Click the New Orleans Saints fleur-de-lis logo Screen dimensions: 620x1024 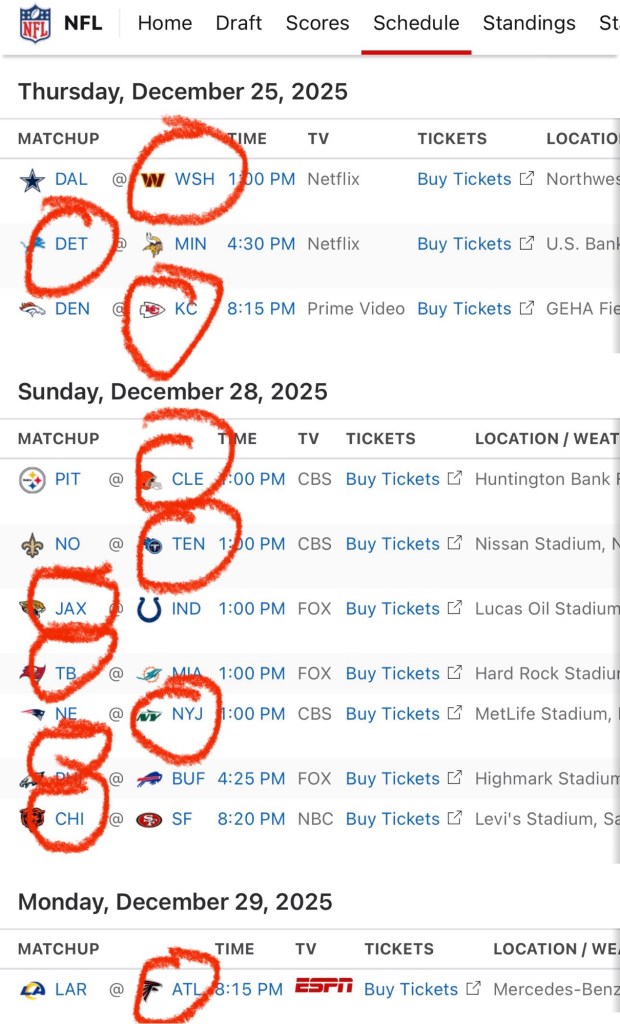33,545
